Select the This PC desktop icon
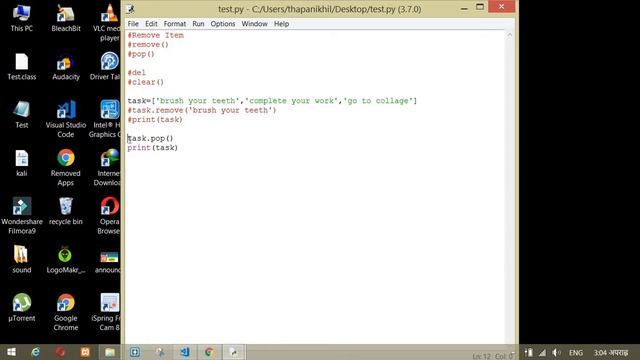 click(x=22, y=18)
